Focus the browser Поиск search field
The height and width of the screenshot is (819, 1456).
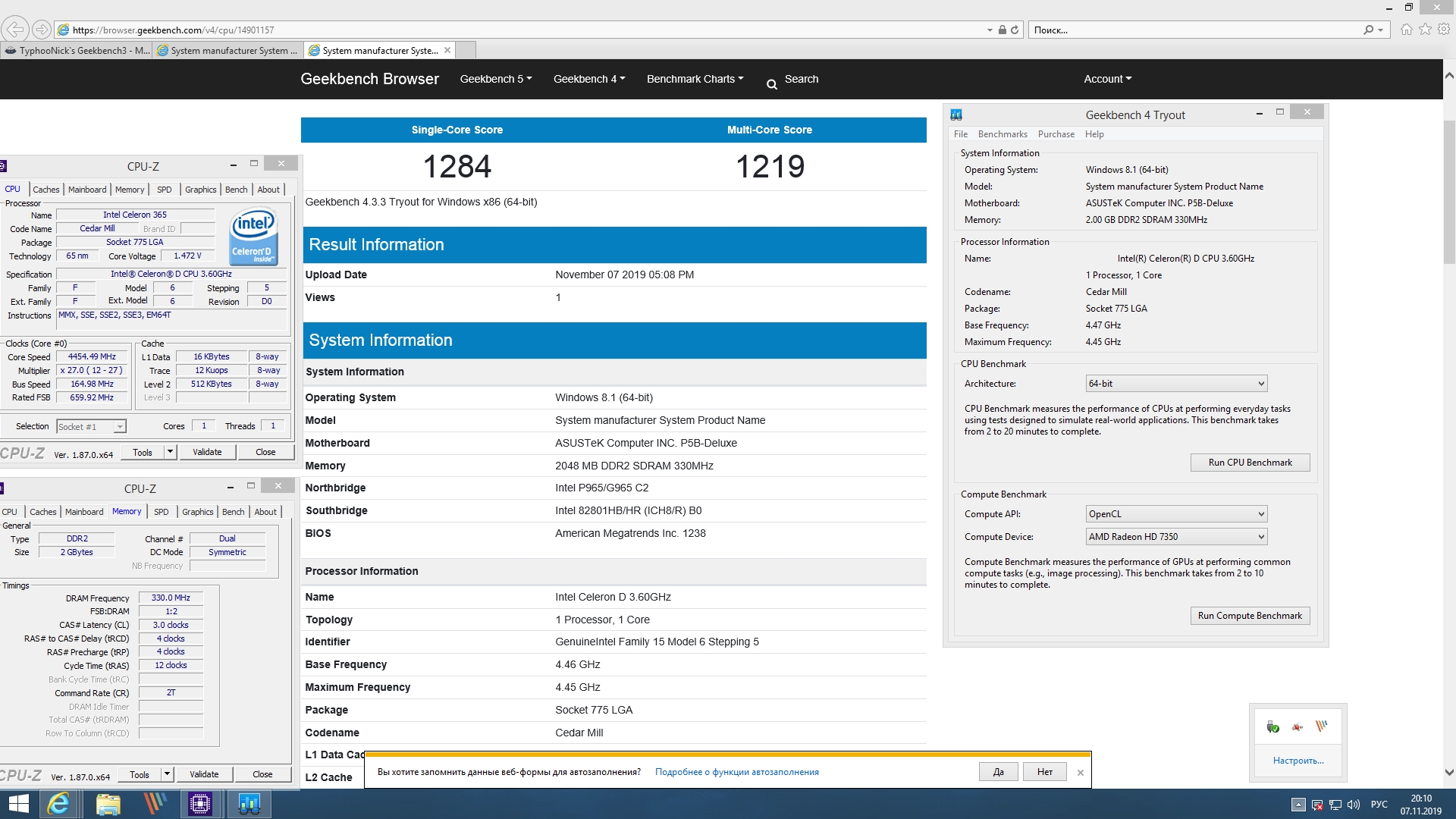(1196, 30)
